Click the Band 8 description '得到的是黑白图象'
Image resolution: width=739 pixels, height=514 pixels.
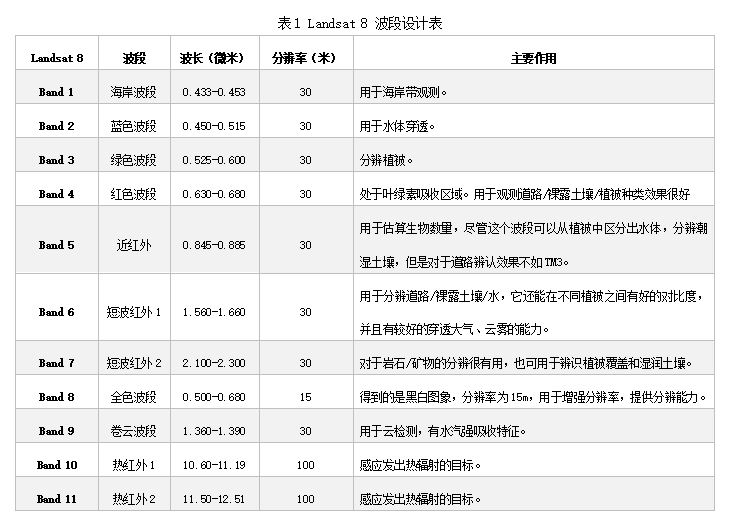pyautogui.click(x=533, y=397)
